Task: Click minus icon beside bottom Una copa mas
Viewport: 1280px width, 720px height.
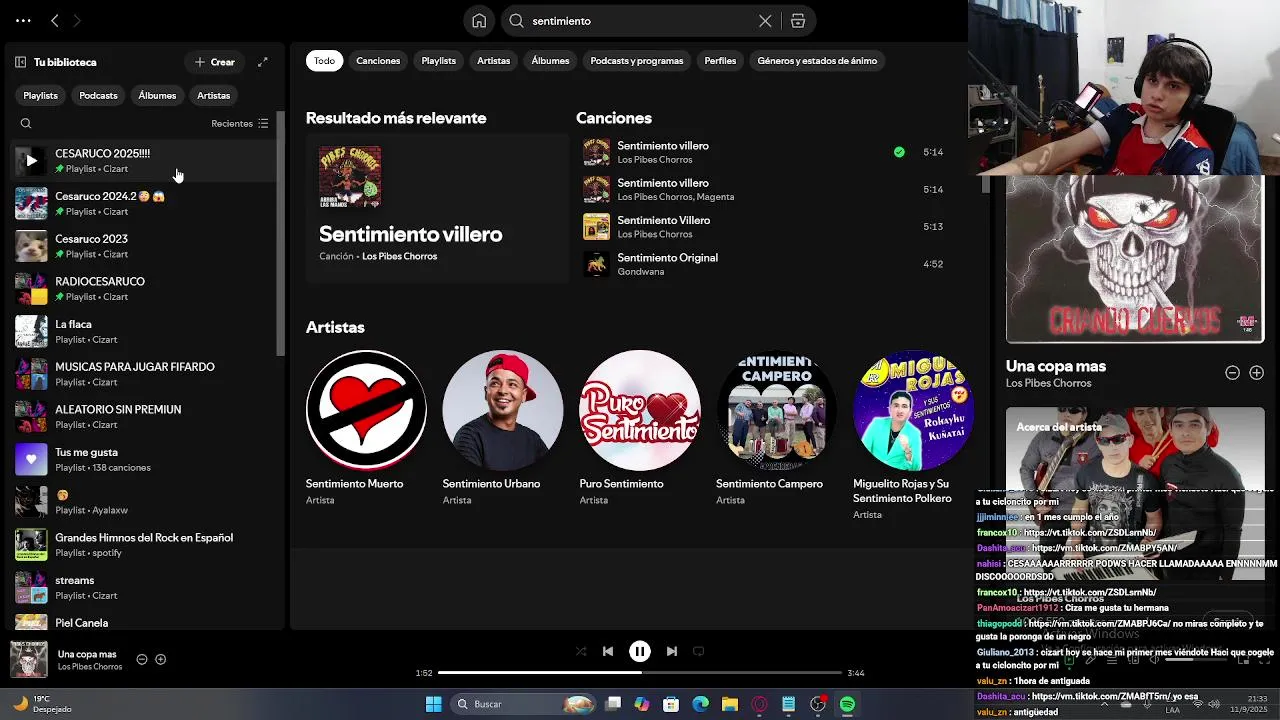Action: pos(142,660)
